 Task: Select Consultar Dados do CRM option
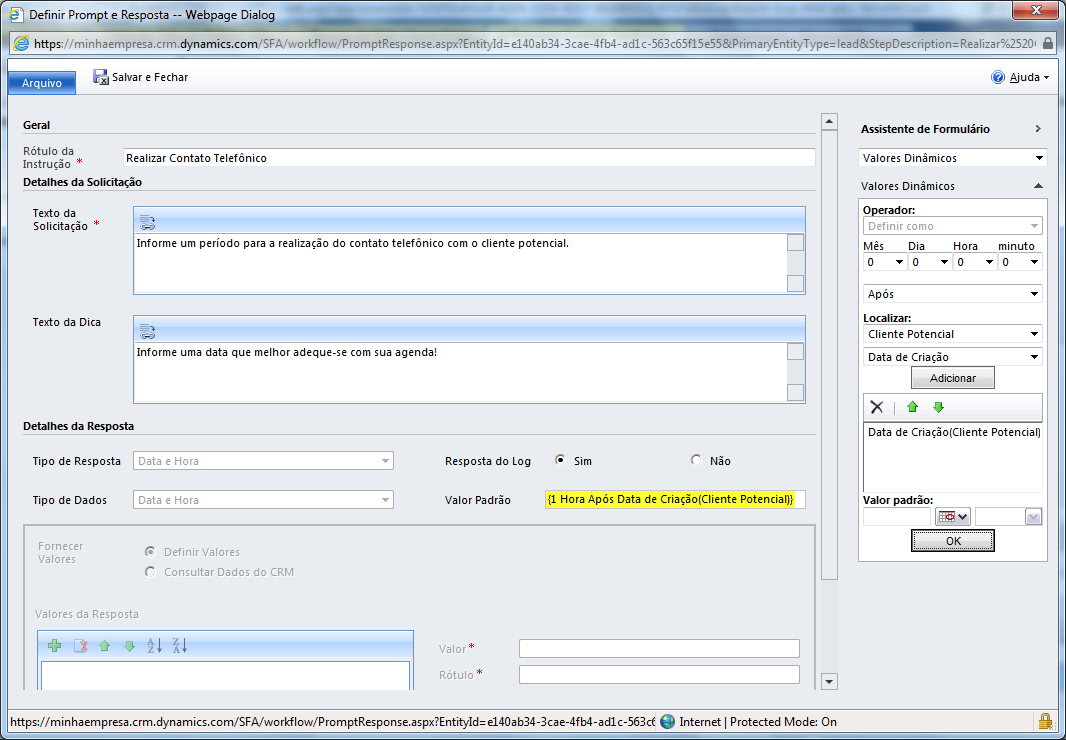(x=150, y=572)
